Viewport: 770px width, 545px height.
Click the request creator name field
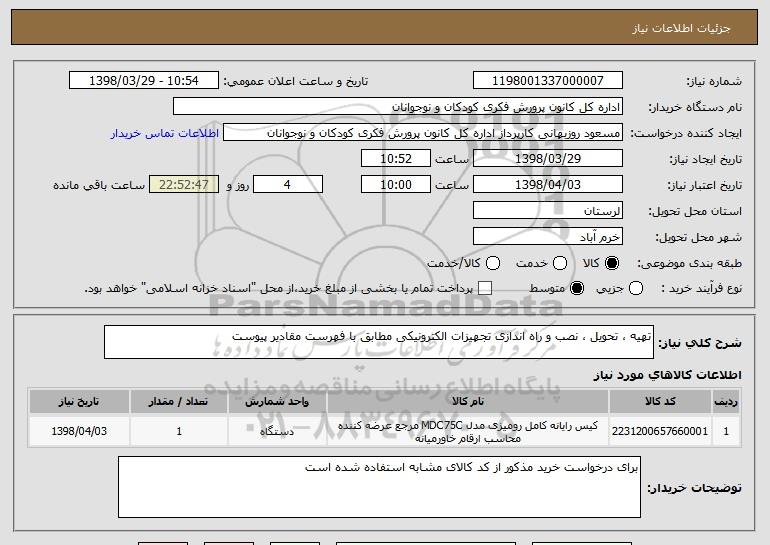(x=423, y=133)
